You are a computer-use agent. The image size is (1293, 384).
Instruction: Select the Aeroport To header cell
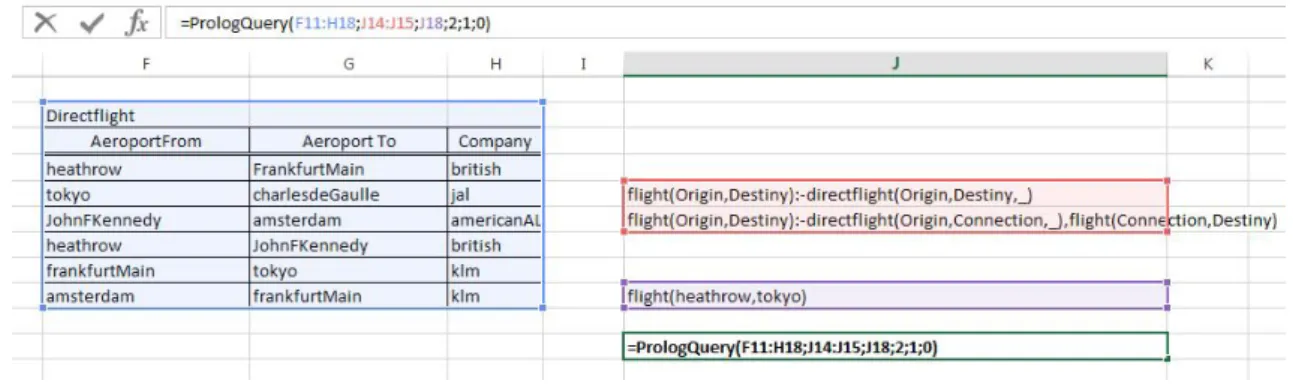(348, 141)
